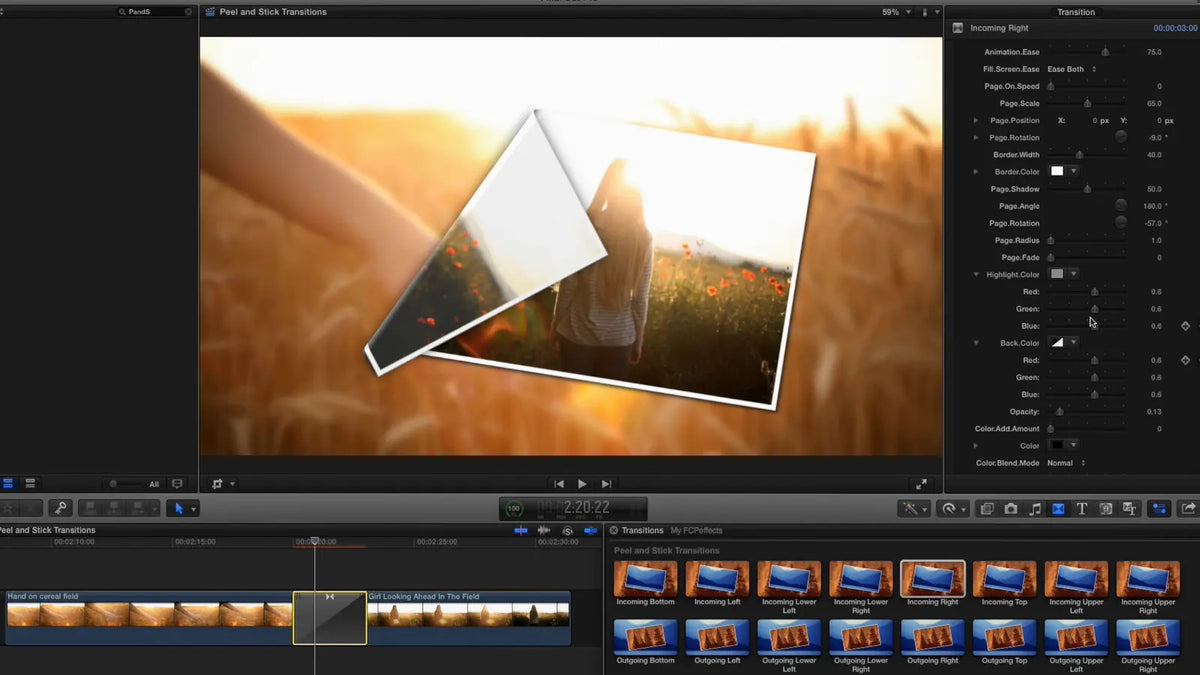Select Hand on cereal field clip
The image size is (1200, 675).
148,618
